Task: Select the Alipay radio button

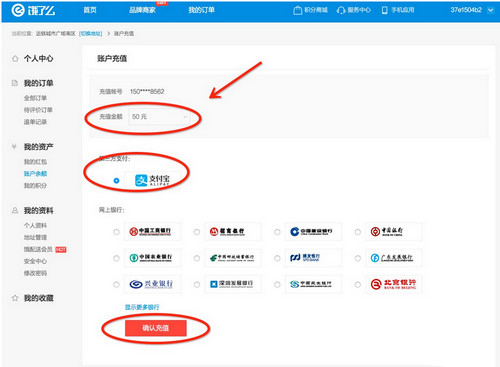Action: [116, 180]
